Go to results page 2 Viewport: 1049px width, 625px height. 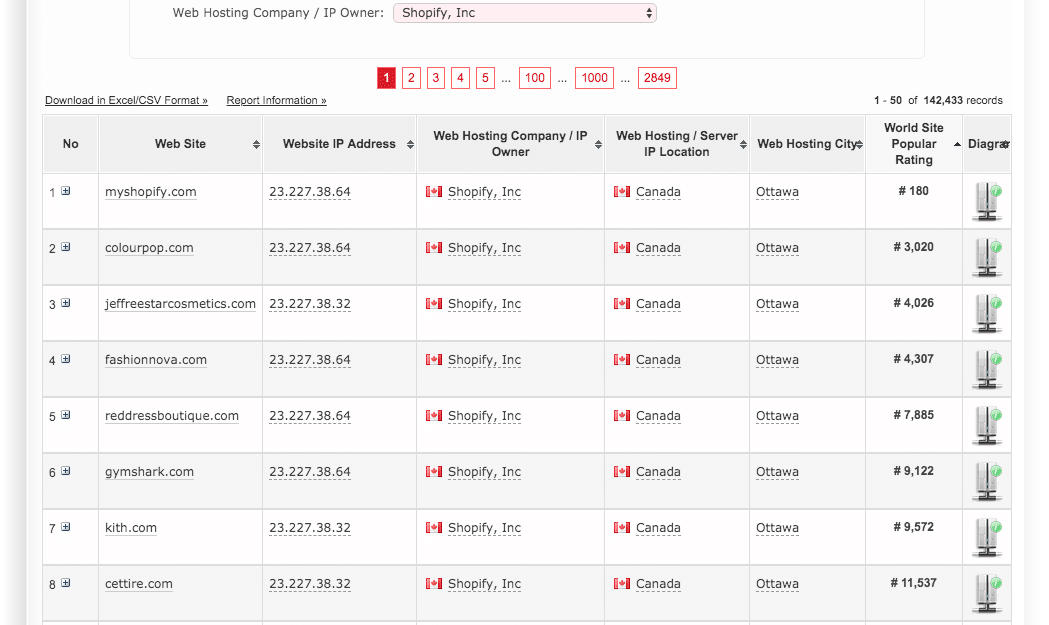[x=411, y=78]
